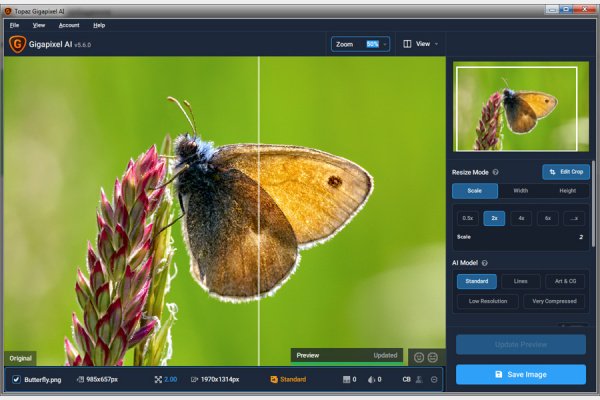Toggle the Butterfly.png checkbox
Image resolution: width=600 pixels, height=400 pixels.
click(x=16, y=379)
